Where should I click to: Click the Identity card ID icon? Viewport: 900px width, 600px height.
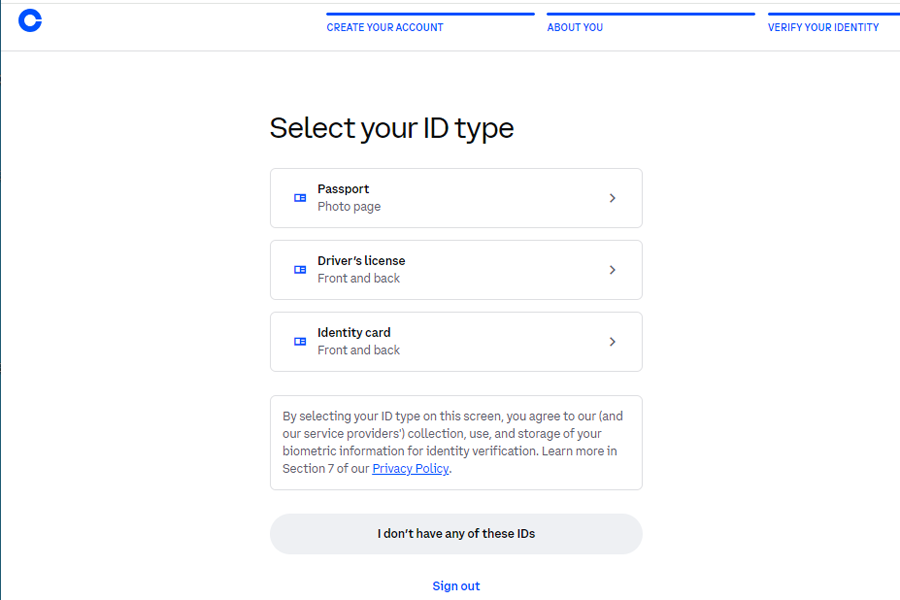300,342
